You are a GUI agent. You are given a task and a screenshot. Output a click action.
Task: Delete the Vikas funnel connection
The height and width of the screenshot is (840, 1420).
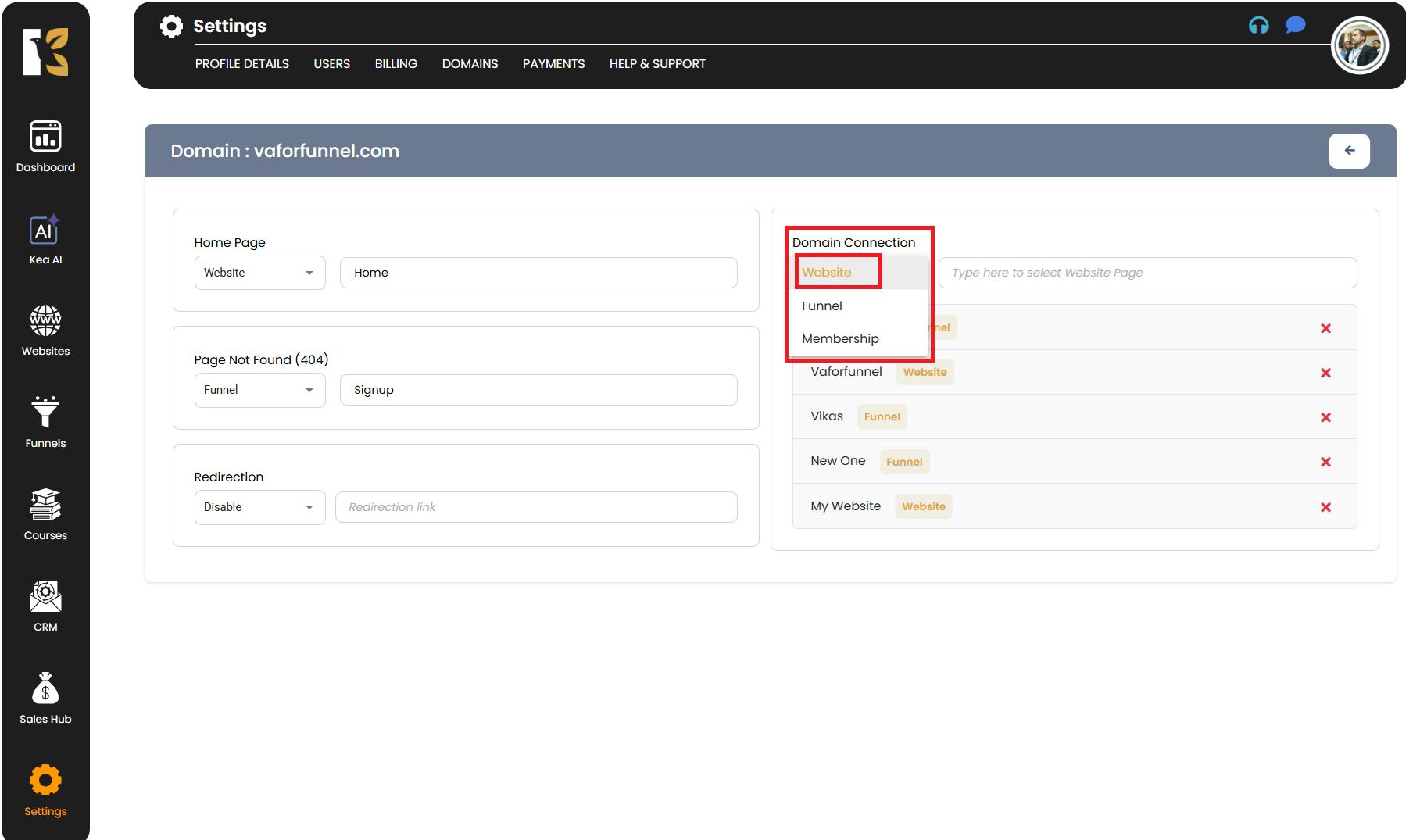click(x=1325, y=417)
